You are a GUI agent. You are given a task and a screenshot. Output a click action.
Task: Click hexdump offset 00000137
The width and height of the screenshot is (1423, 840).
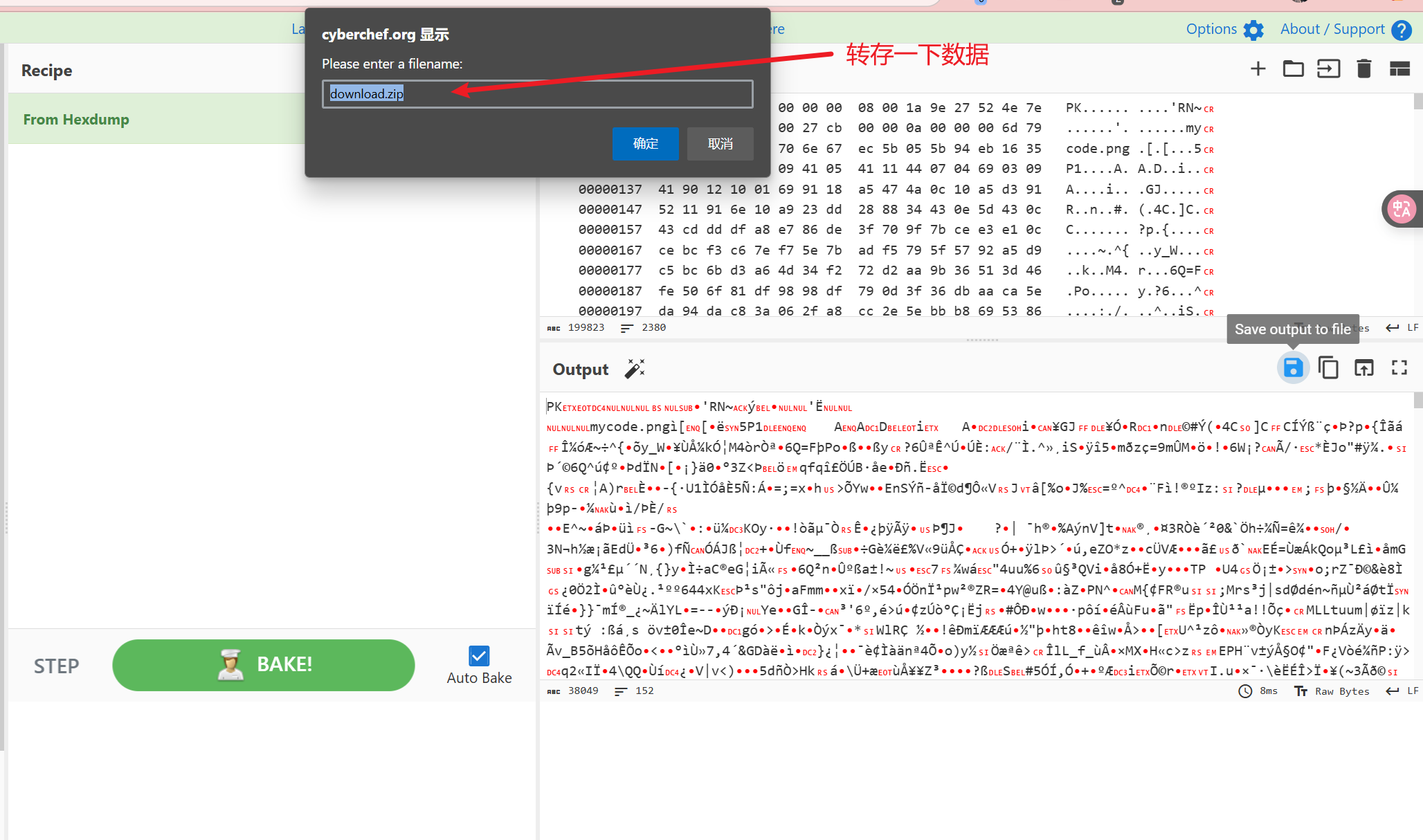coord(610,189)
